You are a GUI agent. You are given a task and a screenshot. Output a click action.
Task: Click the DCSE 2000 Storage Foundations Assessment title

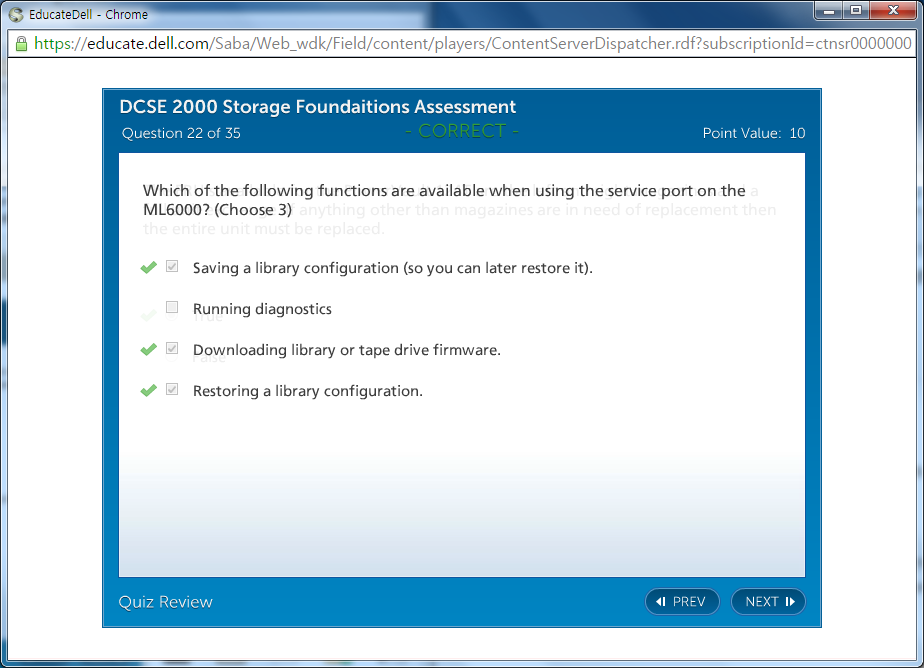(x=317, y=107)
